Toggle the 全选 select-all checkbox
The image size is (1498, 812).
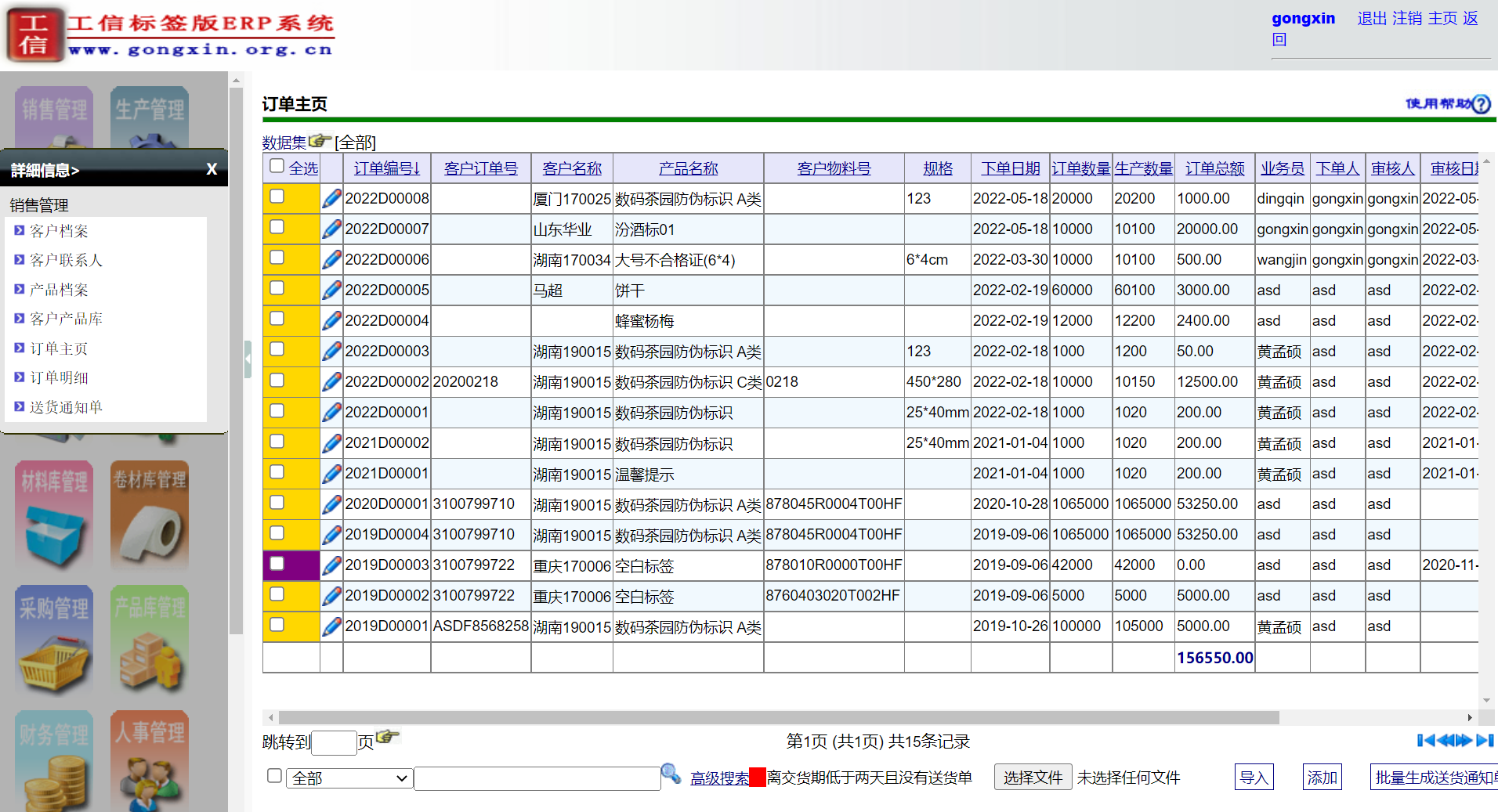276,166
